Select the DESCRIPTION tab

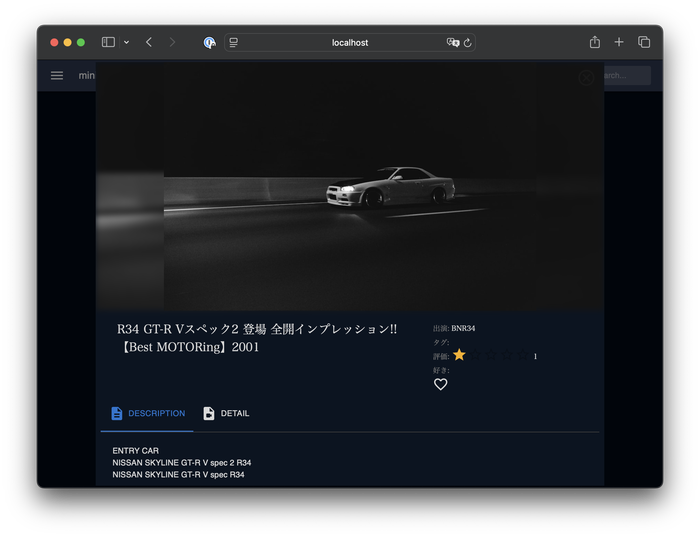(x=147, y=413)
